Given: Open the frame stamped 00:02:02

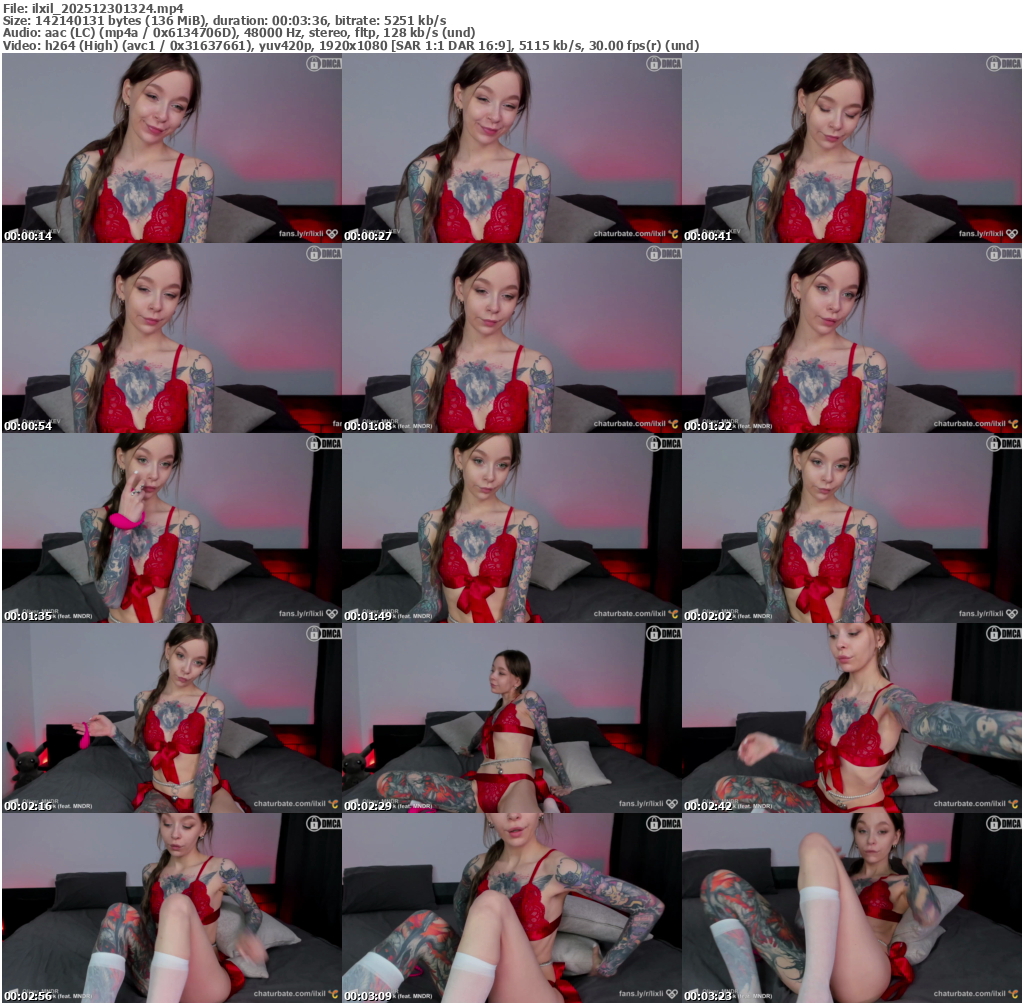Looking at the screenshot, I should tap(852, 528).
